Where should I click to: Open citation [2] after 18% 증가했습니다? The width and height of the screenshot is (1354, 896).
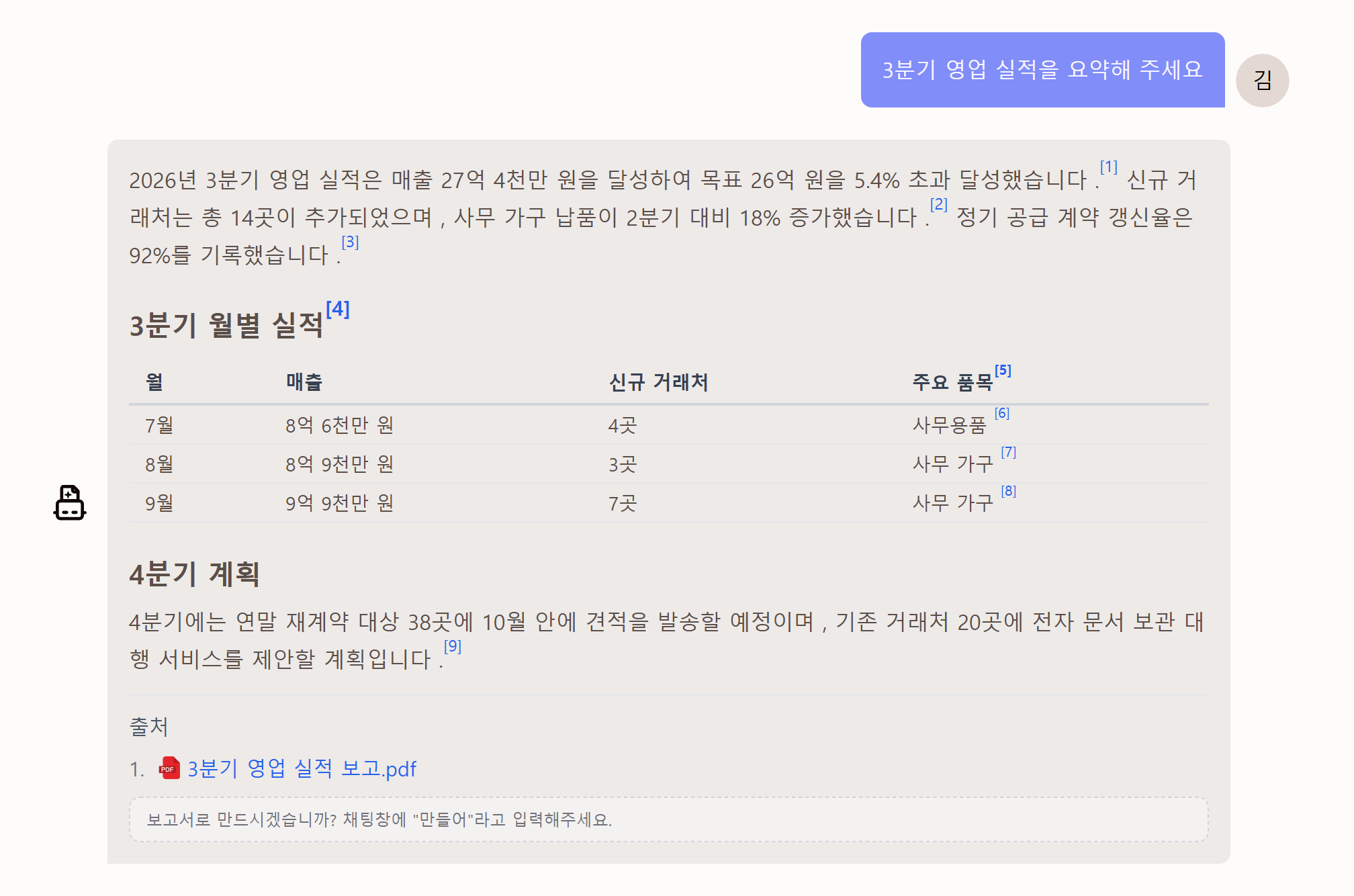(x=939, y=204)
